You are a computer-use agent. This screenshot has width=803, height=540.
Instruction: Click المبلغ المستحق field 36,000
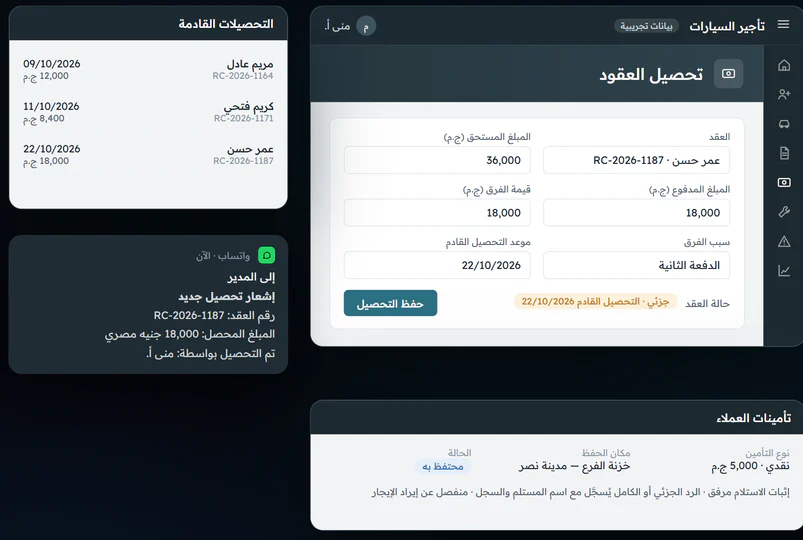[x=437, y=160]
